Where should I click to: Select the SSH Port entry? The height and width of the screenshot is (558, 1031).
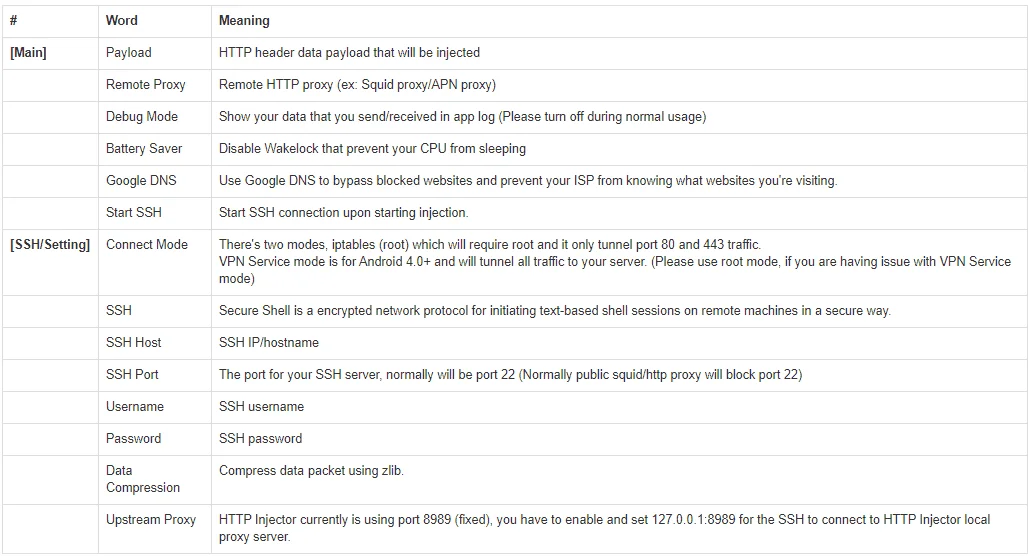132,375
